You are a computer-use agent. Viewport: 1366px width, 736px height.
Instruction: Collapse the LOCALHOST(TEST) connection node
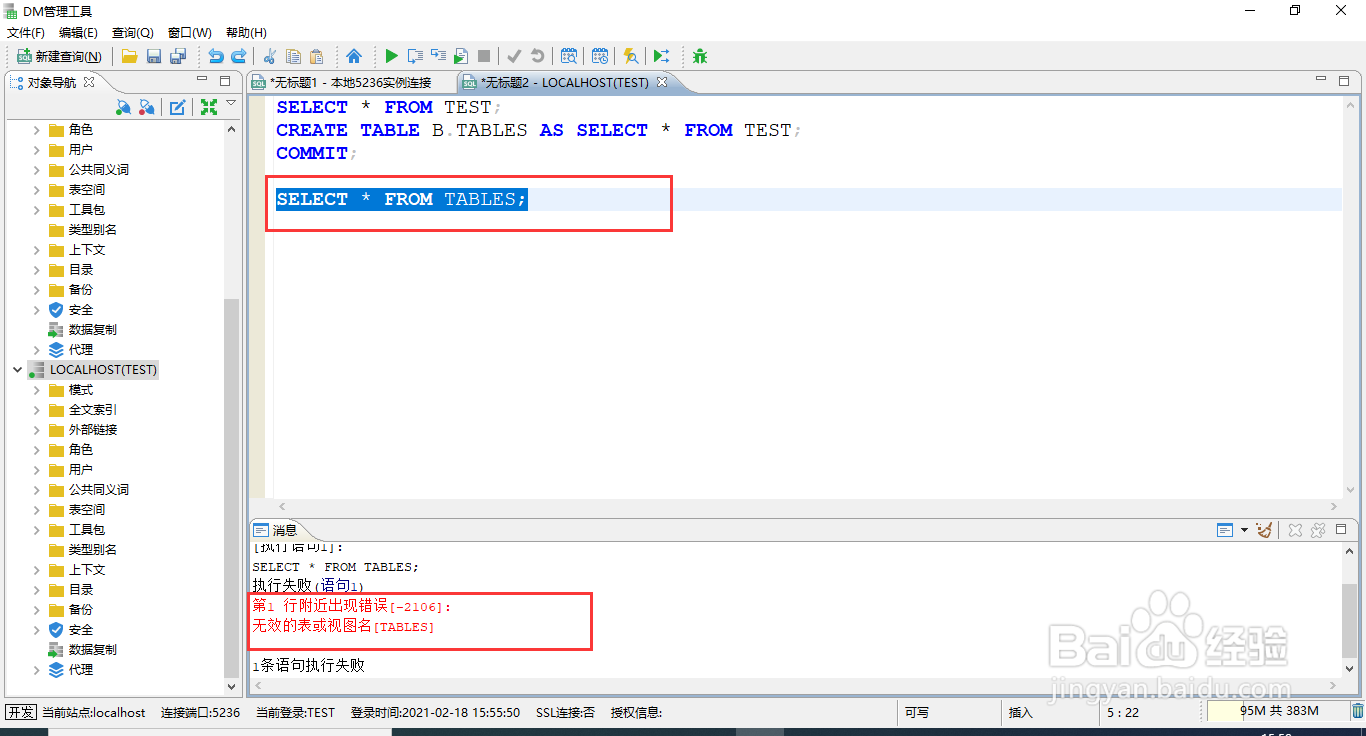pos(17,370)
